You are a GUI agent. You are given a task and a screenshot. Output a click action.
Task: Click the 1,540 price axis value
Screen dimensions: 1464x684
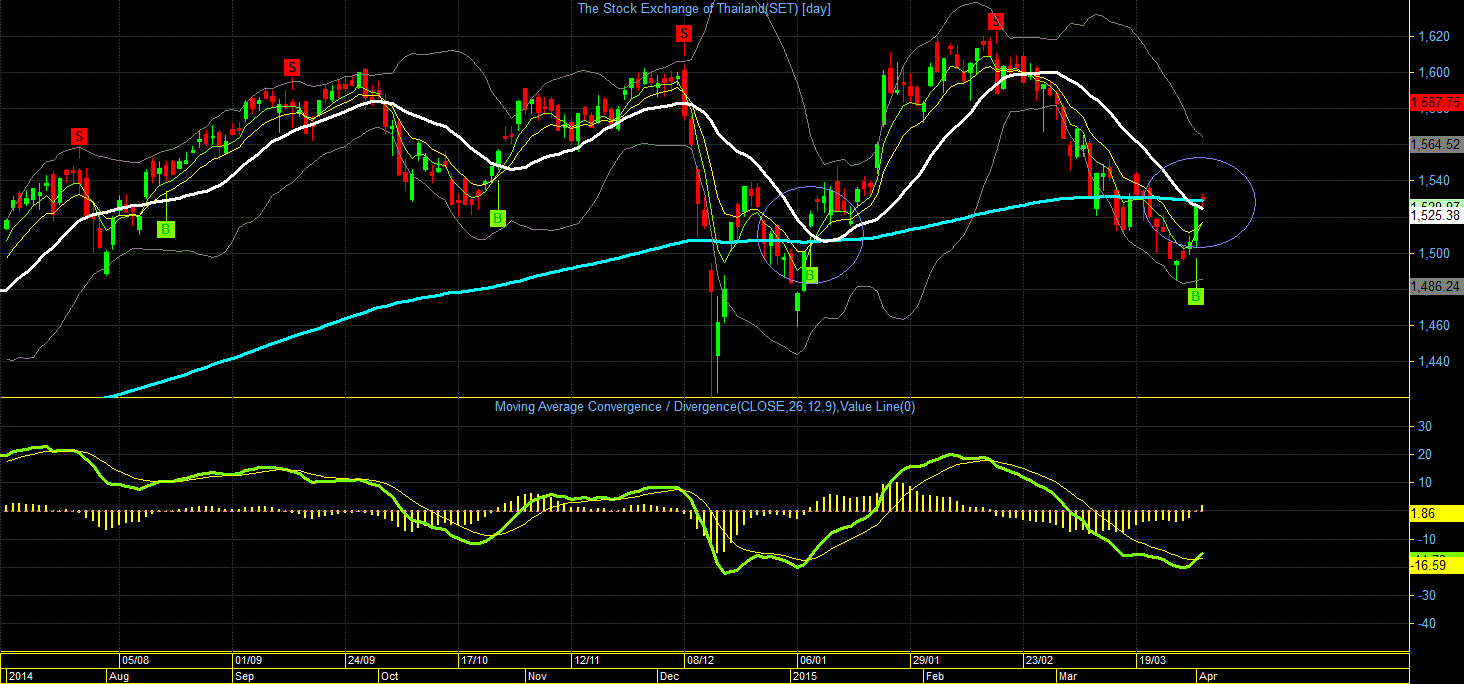[x=1435, y=180]
